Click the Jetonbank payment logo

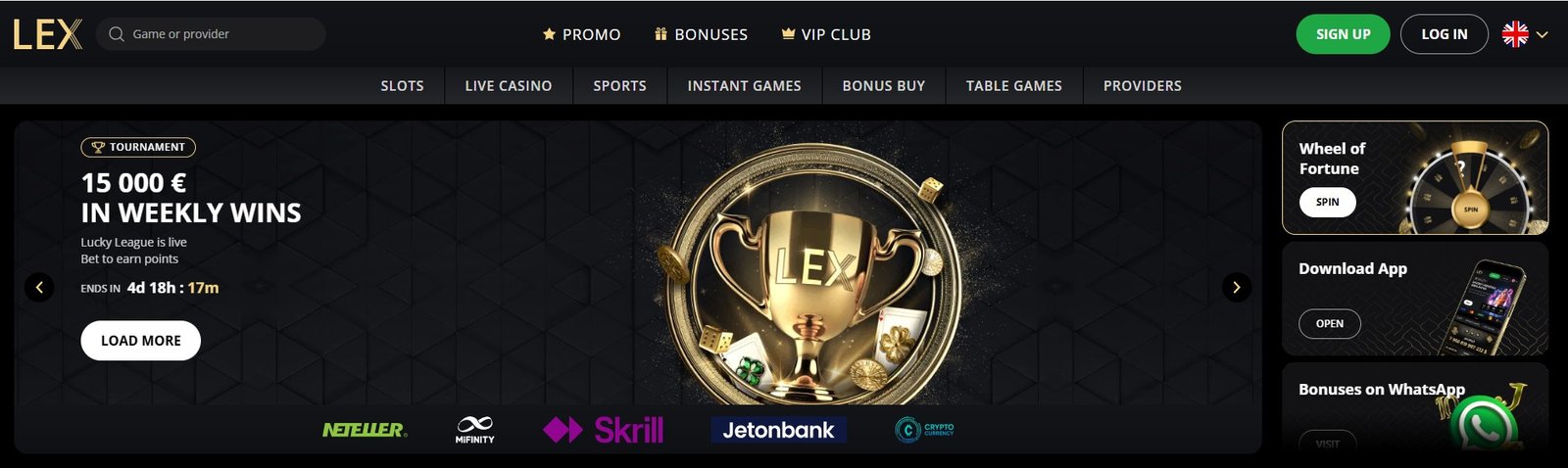point(778,430)
